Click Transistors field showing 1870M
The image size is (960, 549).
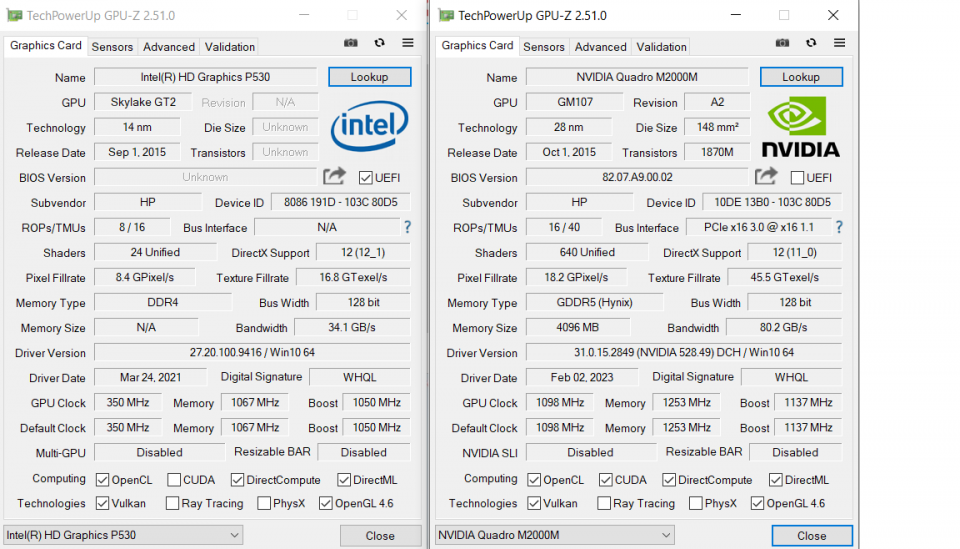coord(717,152)
